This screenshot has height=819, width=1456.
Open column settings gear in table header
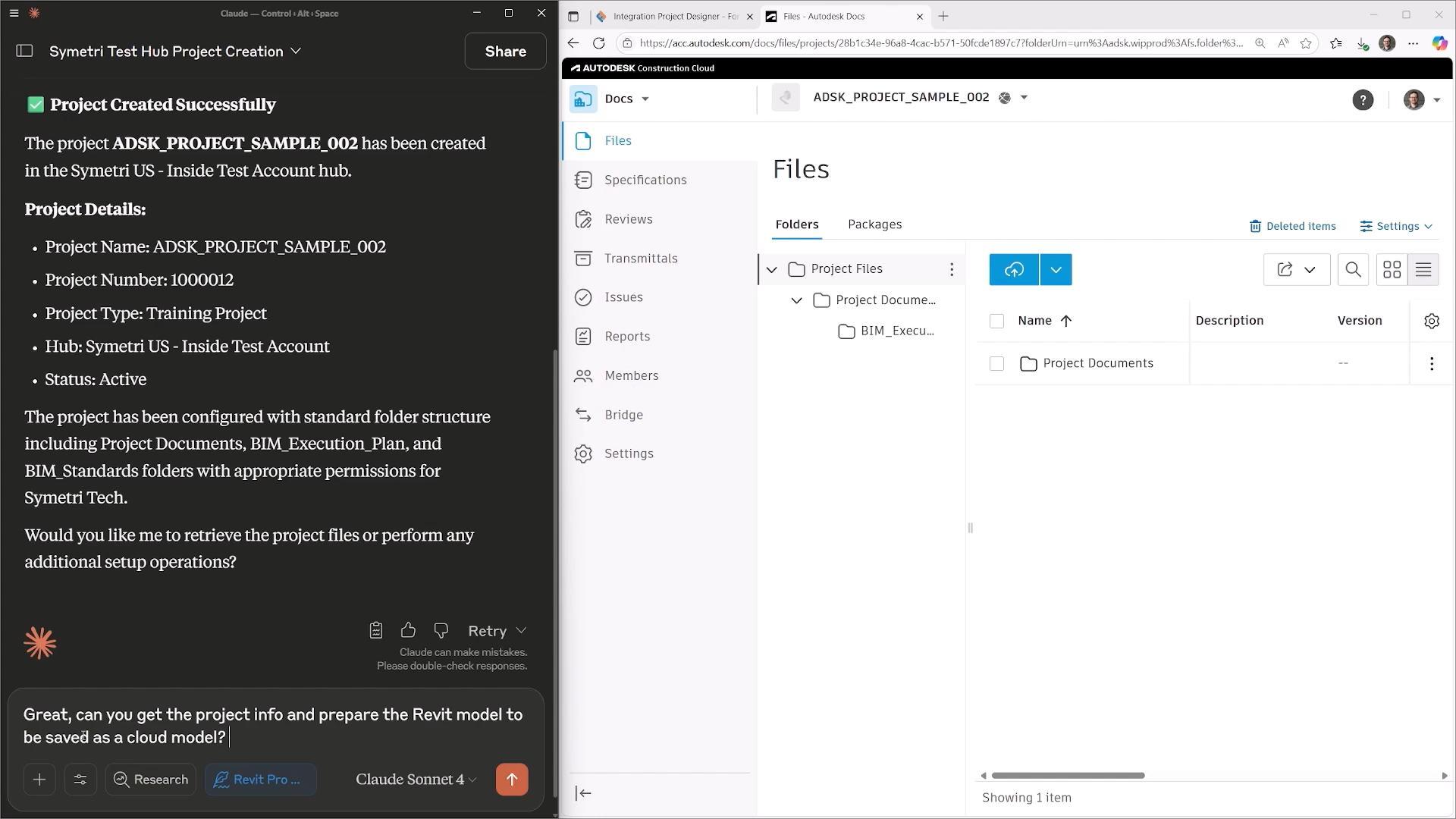[1431, 321]
